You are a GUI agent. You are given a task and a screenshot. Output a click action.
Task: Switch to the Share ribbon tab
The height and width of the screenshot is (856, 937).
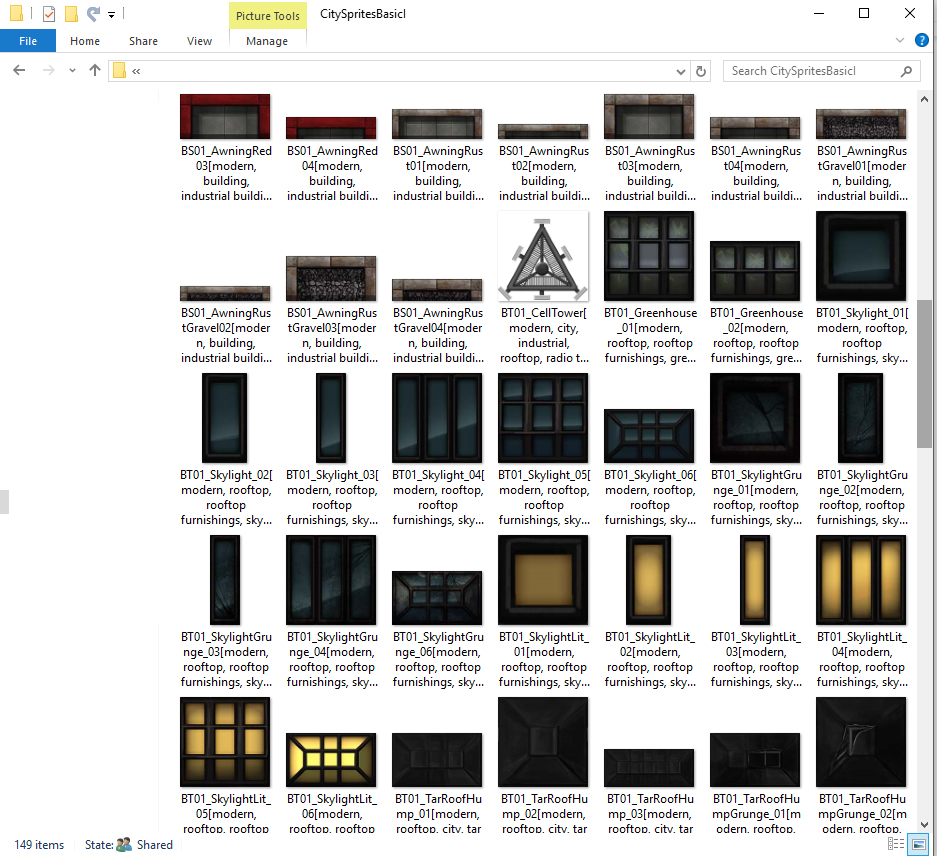(x=143, y=41)
